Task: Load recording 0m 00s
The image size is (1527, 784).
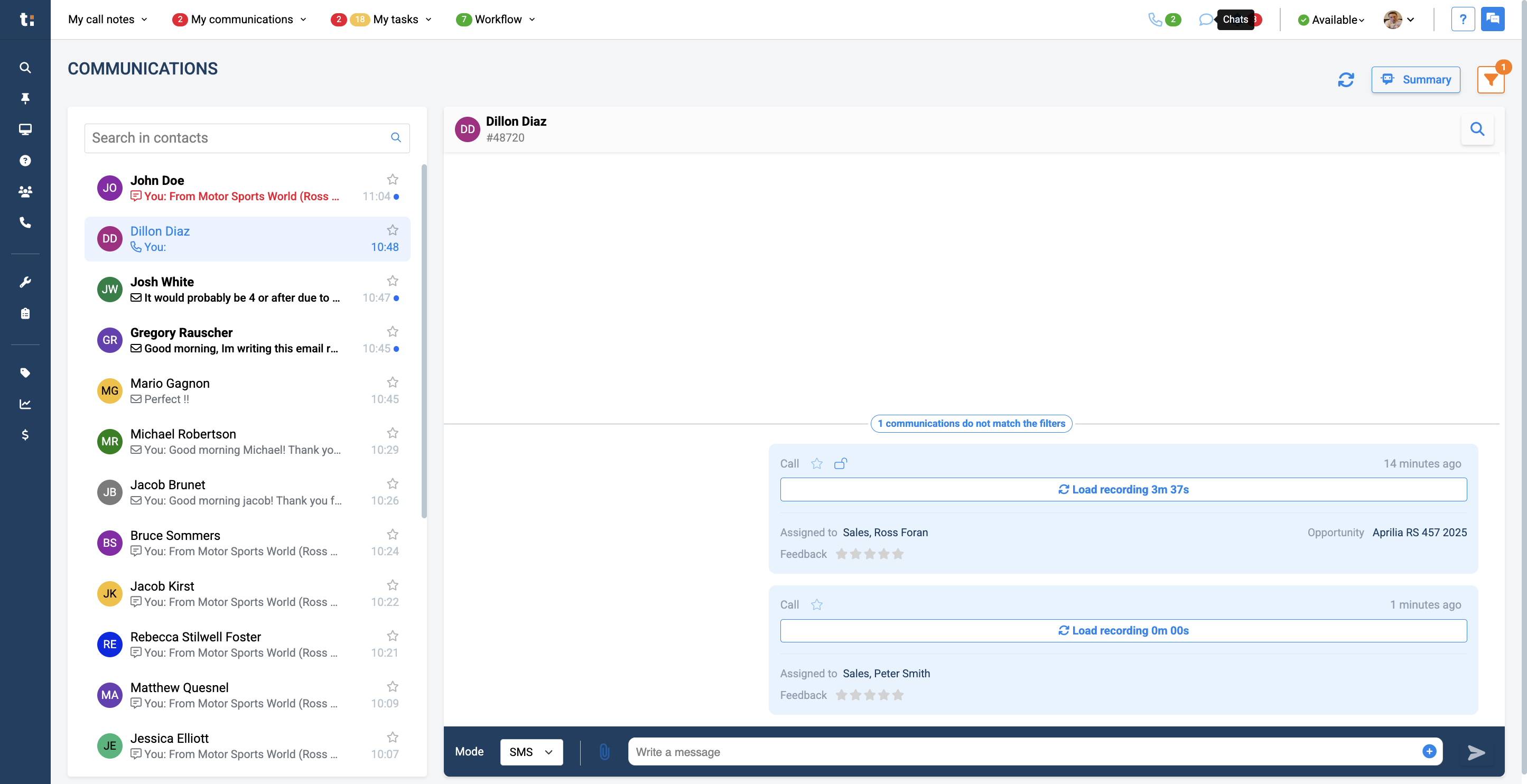Action: pos(1123,630)
